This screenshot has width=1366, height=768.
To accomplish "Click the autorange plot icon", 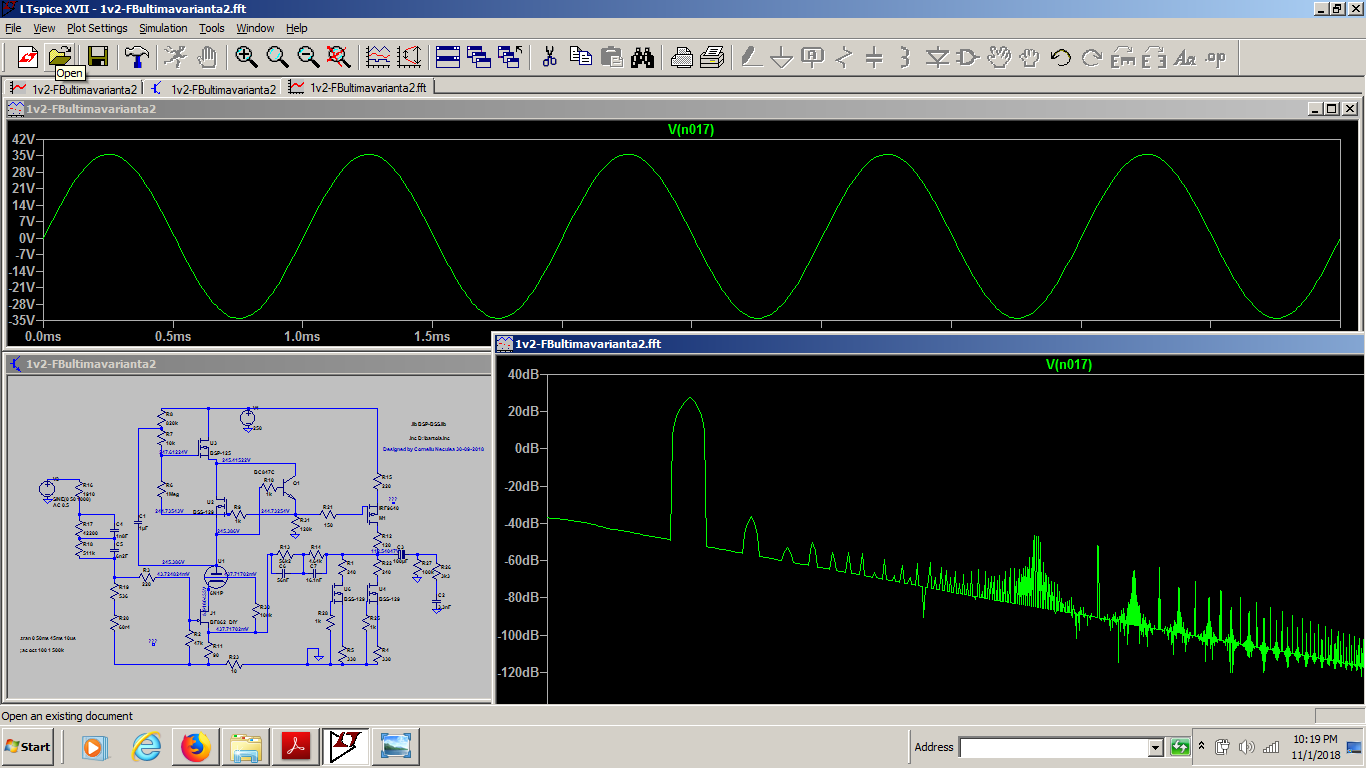I will click(x=410, y=56).
